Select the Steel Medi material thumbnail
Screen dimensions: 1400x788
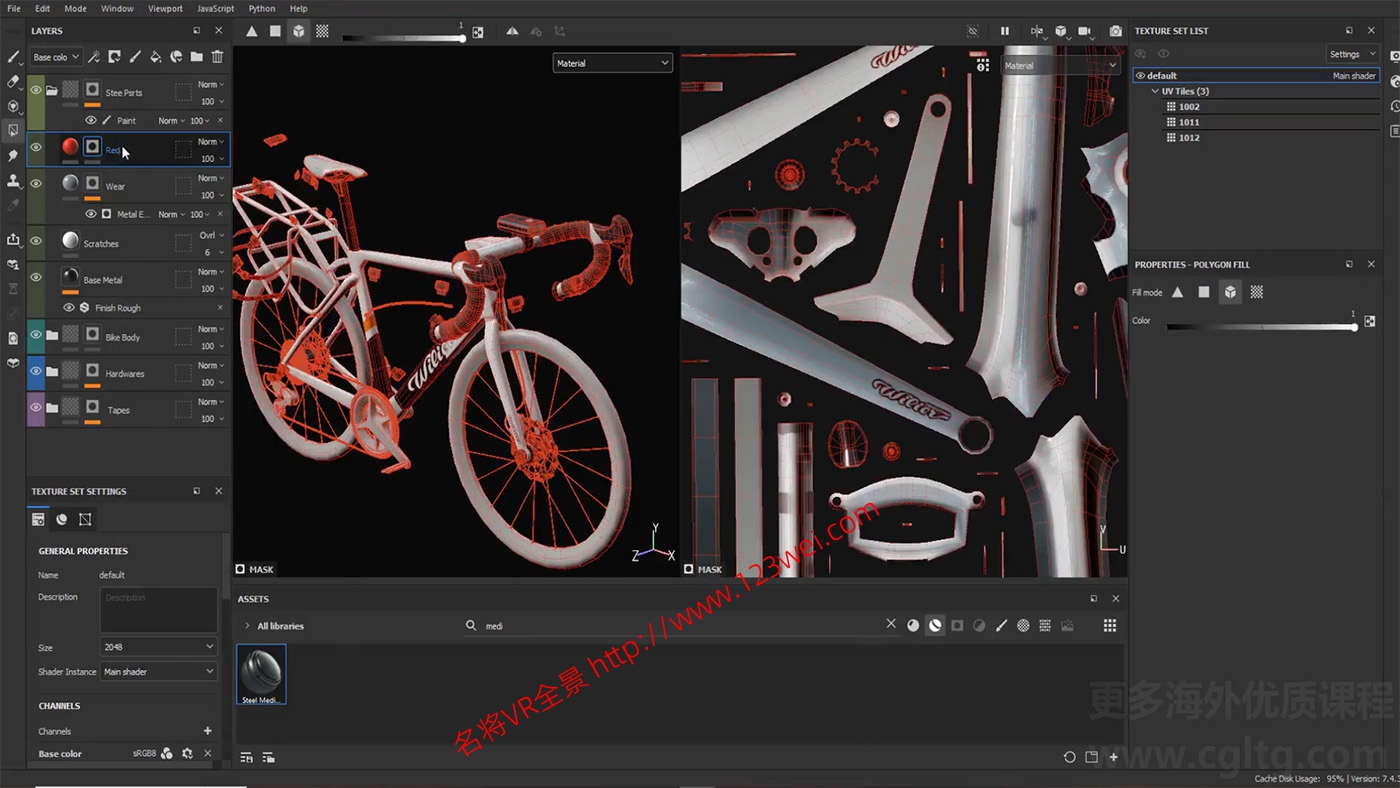pyautogui.click(x=260, y=672)
